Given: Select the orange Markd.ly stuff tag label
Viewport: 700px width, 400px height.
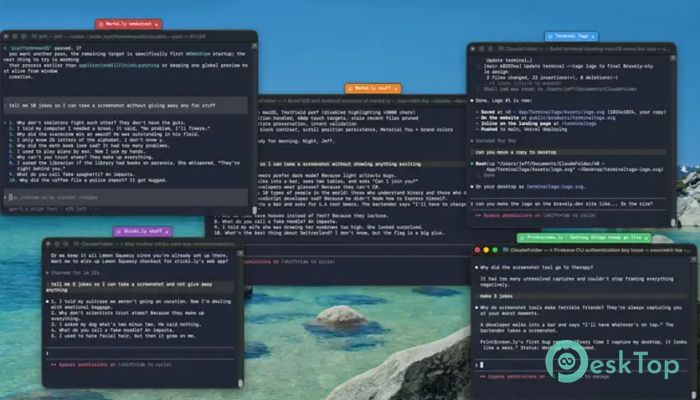Looking at the screenshot, I should [x=373, y=89].
